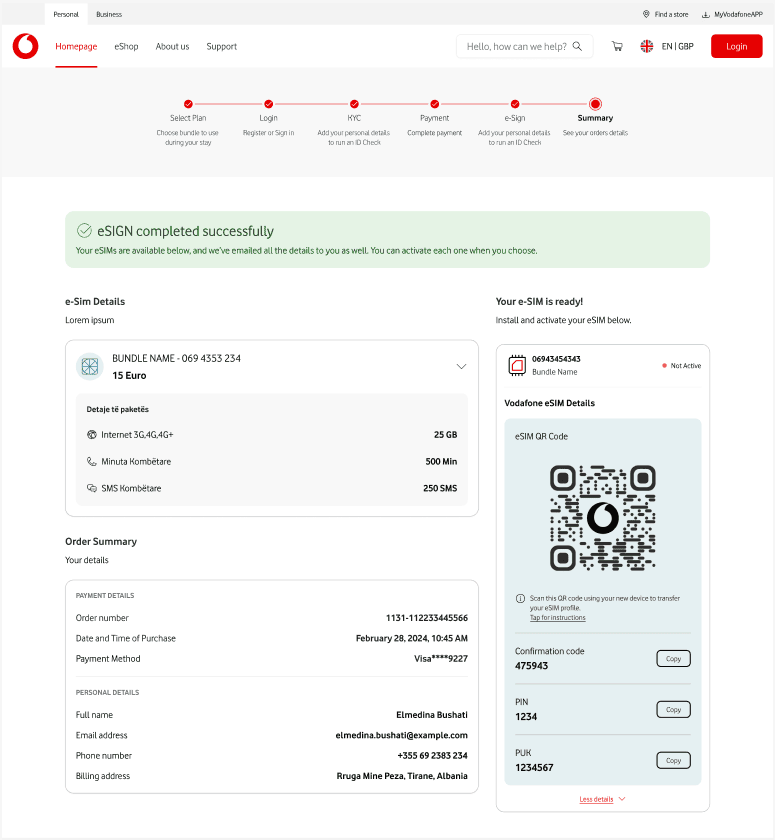This screenshot has width=775, height=840.
Task: Copy the PIN value
Action: pos(673,709)
